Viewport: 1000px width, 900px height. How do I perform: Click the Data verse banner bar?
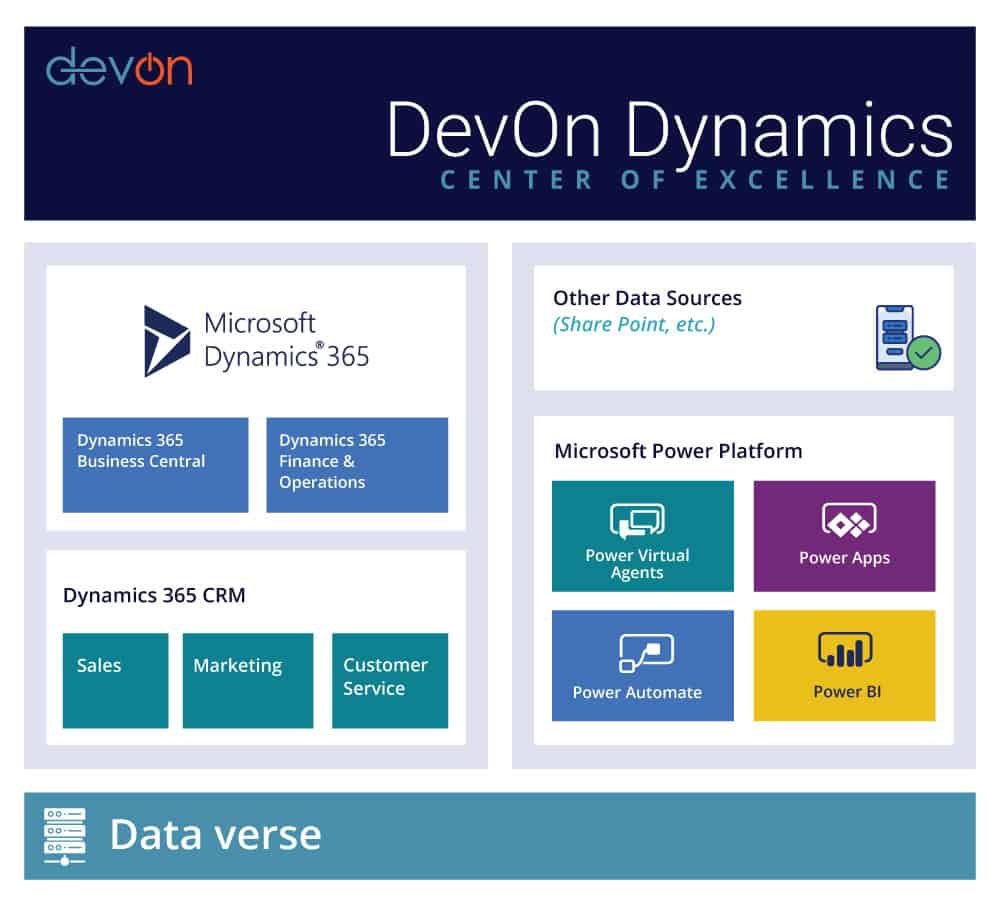click(x=500, y=834)
